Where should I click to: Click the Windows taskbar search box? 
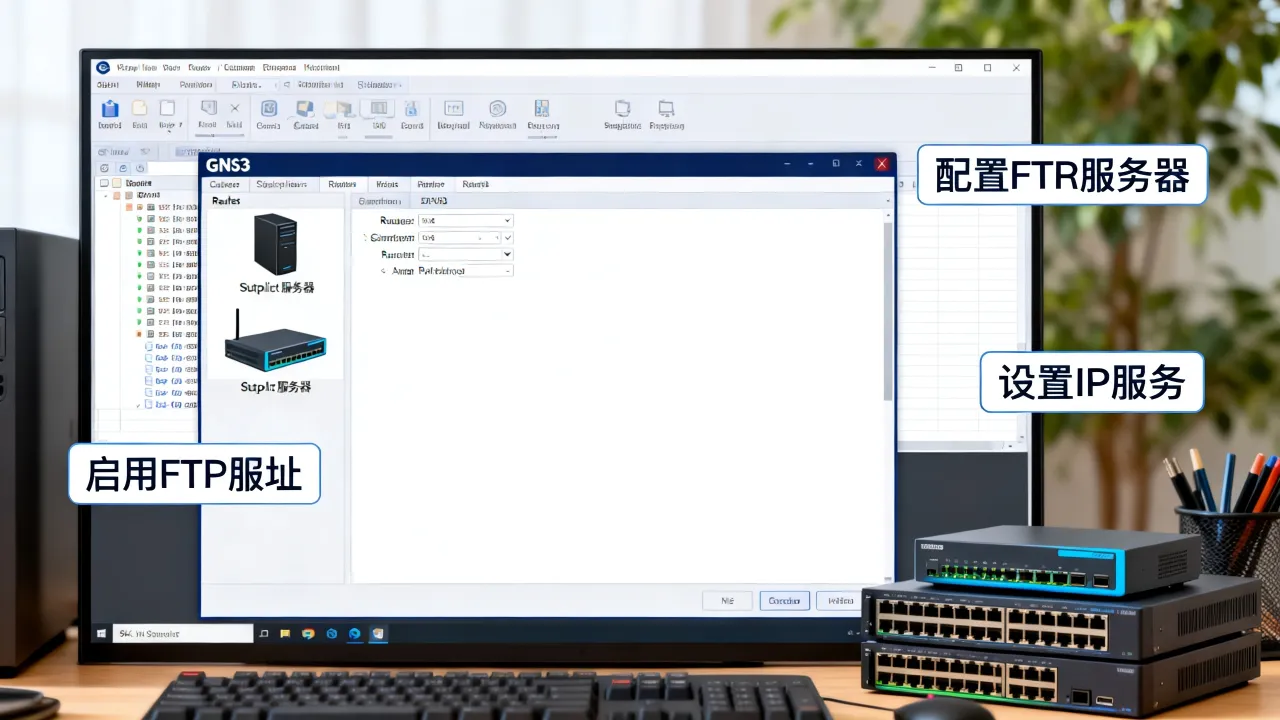click(183, 633)
